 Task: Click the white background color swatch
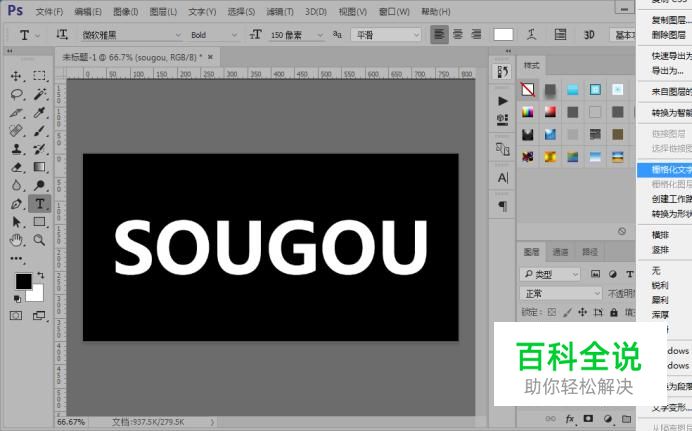pos(37,296)
